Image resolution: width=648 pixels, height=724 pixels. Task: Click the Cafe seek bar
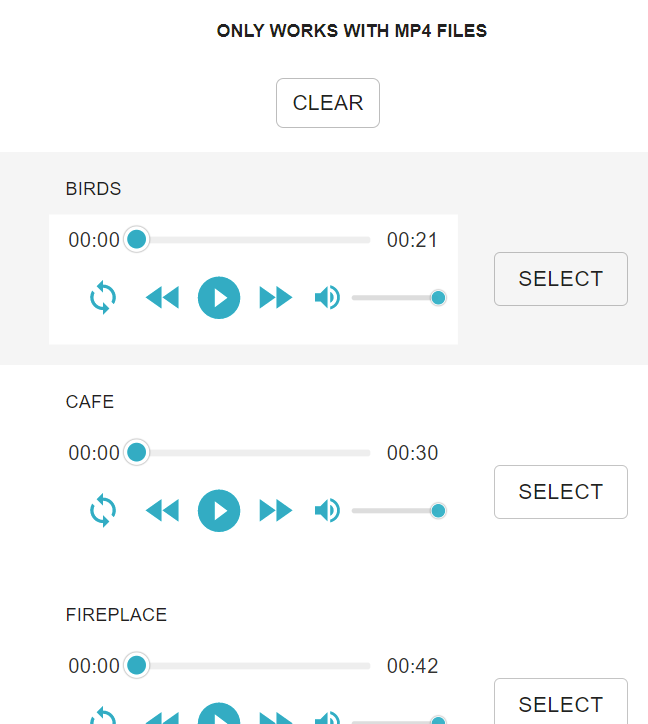pyautogui.click(x=253, y=453)
